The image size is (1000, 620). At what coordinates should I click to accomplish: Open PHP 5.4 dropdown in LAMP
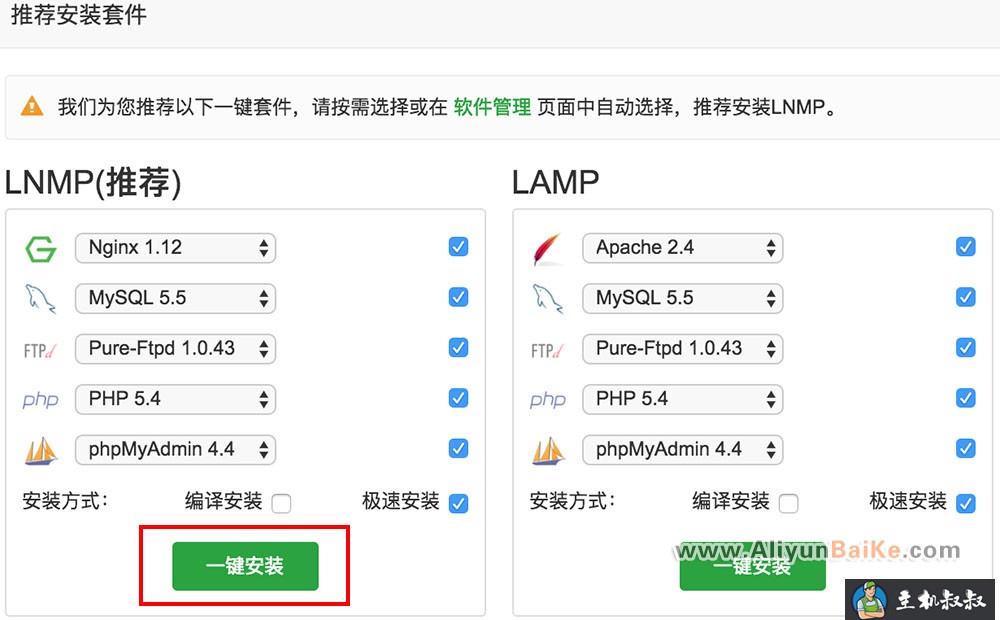[x=682, y=399]
